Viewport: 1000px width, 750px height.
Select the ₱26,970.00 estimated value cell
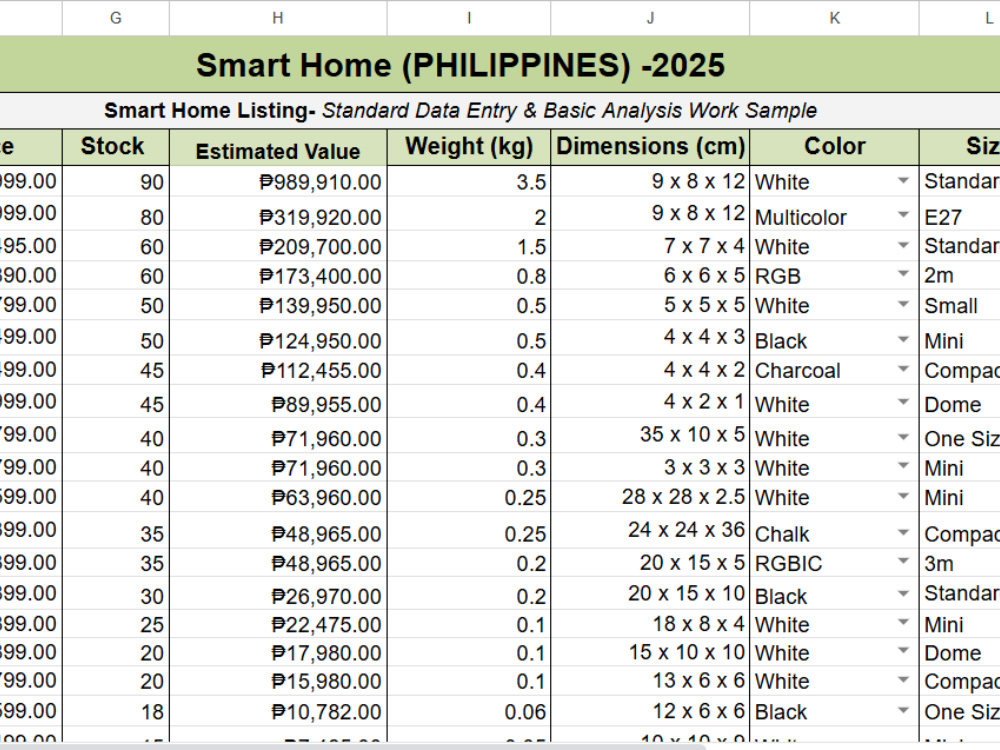[x=277, y=594]
